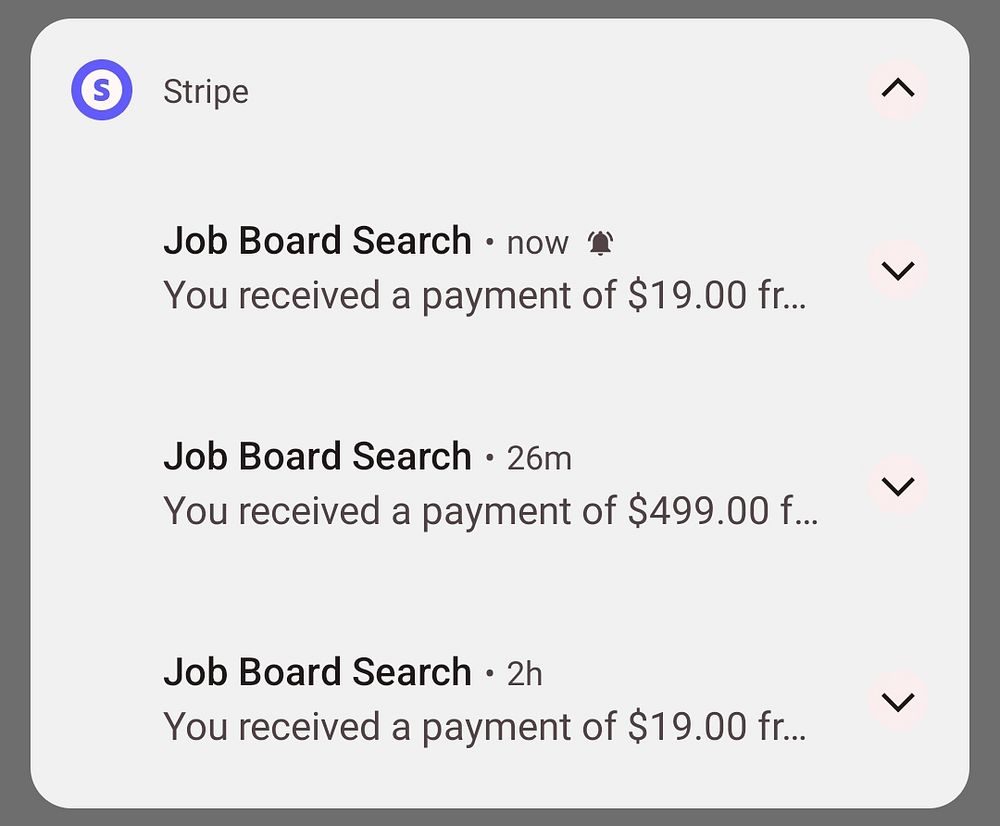This screenshot has height=826, width=1000.
Task: Collapse the Stripe notification group
Action: (x=898, y=89)
